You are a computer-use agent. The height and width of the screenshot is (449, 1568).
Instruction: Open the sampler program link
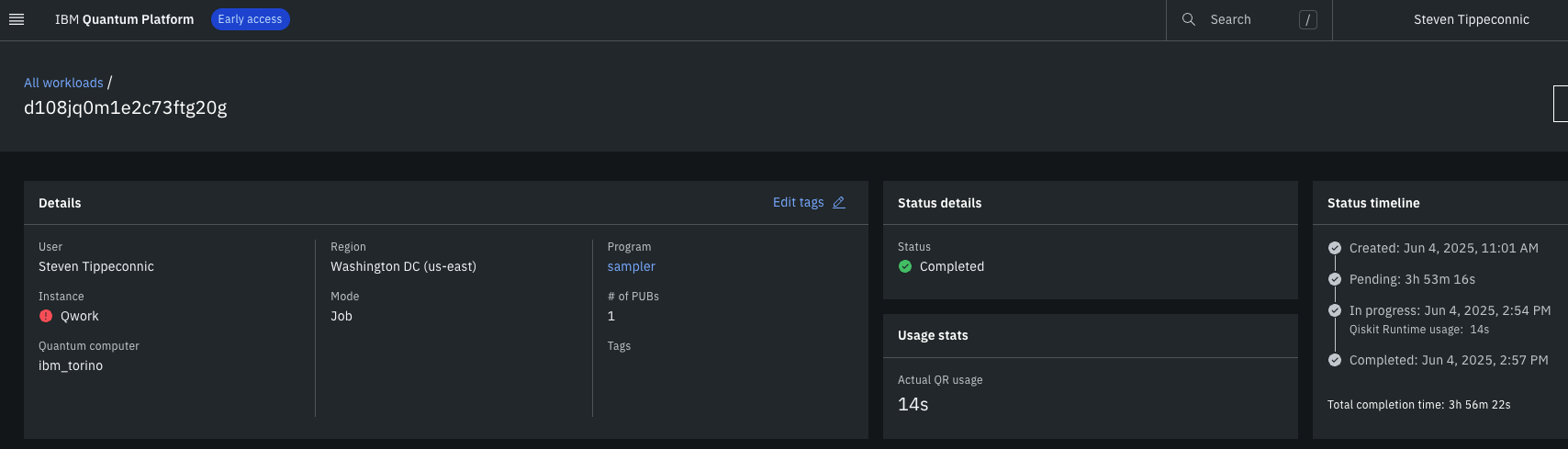tap(632, 266)
